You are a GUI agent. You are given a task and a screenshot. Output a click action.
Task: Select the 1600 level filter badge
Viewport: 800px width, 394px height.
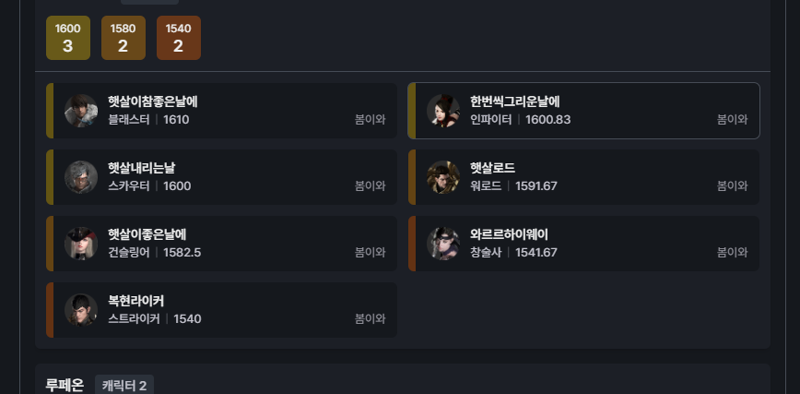pos(68,38)
